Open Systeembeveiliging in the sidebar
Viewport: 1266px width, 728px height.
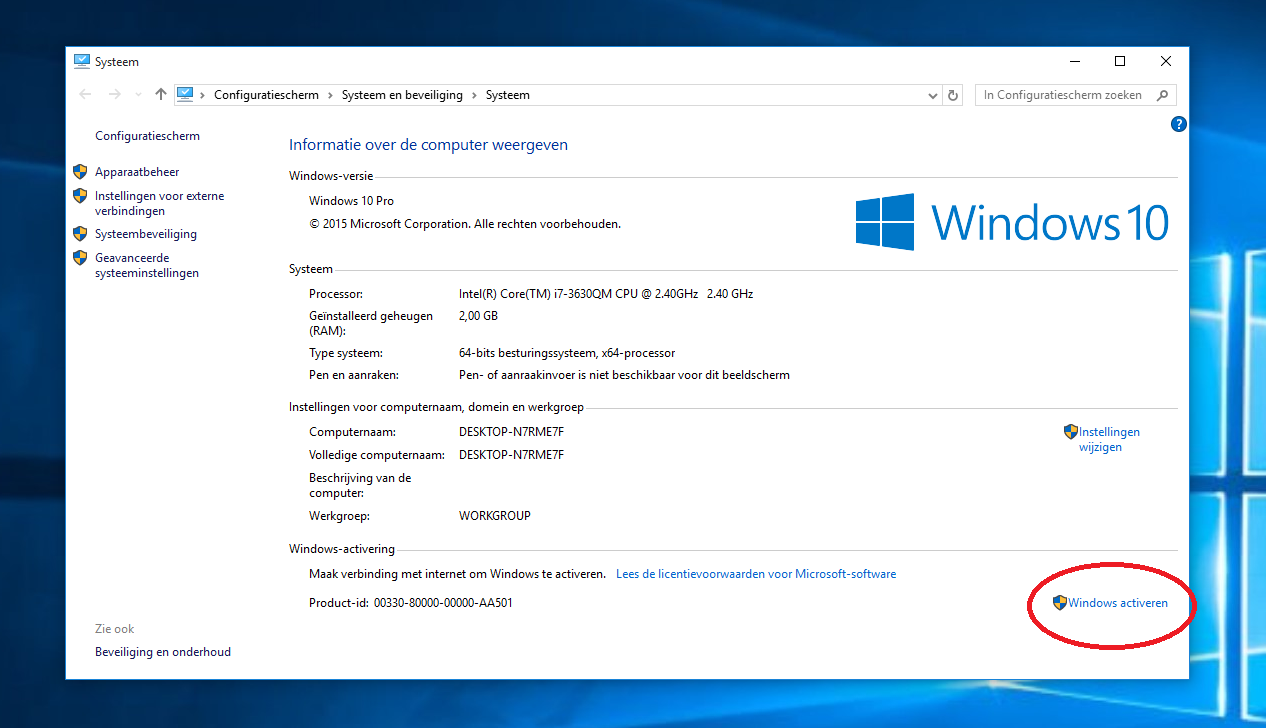coord(146,234)
